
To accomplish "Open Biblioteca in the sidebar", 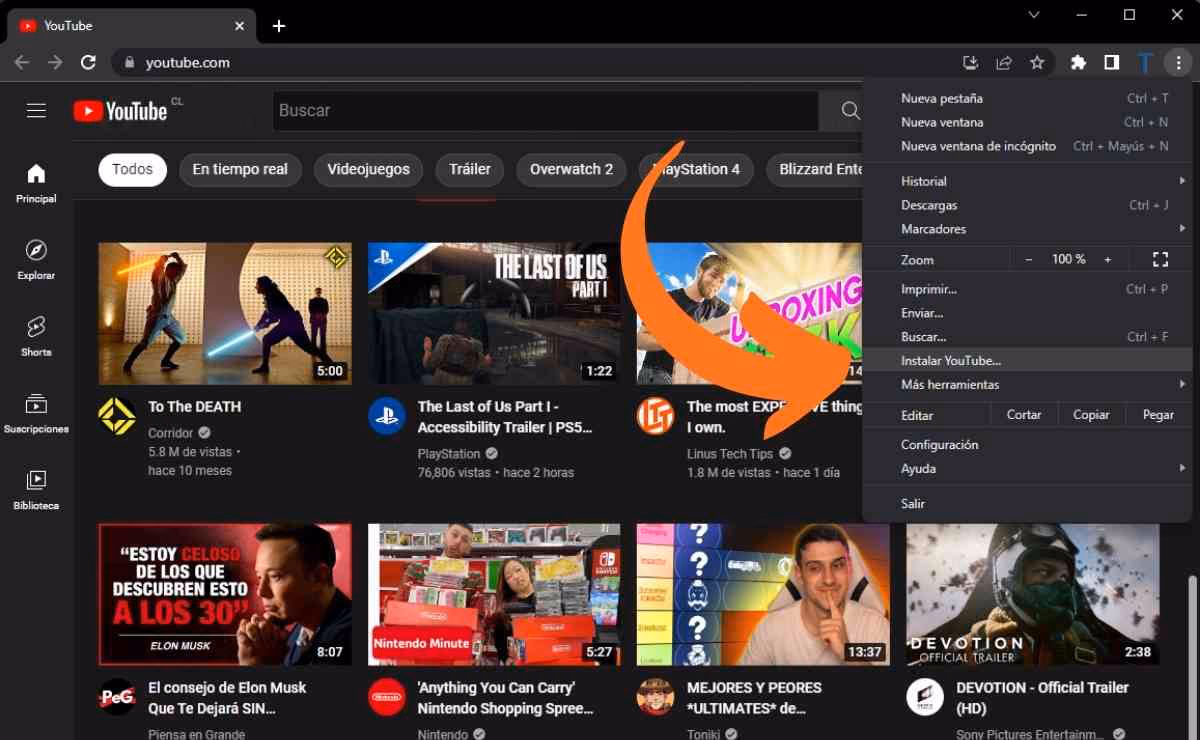I will pos(36,491).
